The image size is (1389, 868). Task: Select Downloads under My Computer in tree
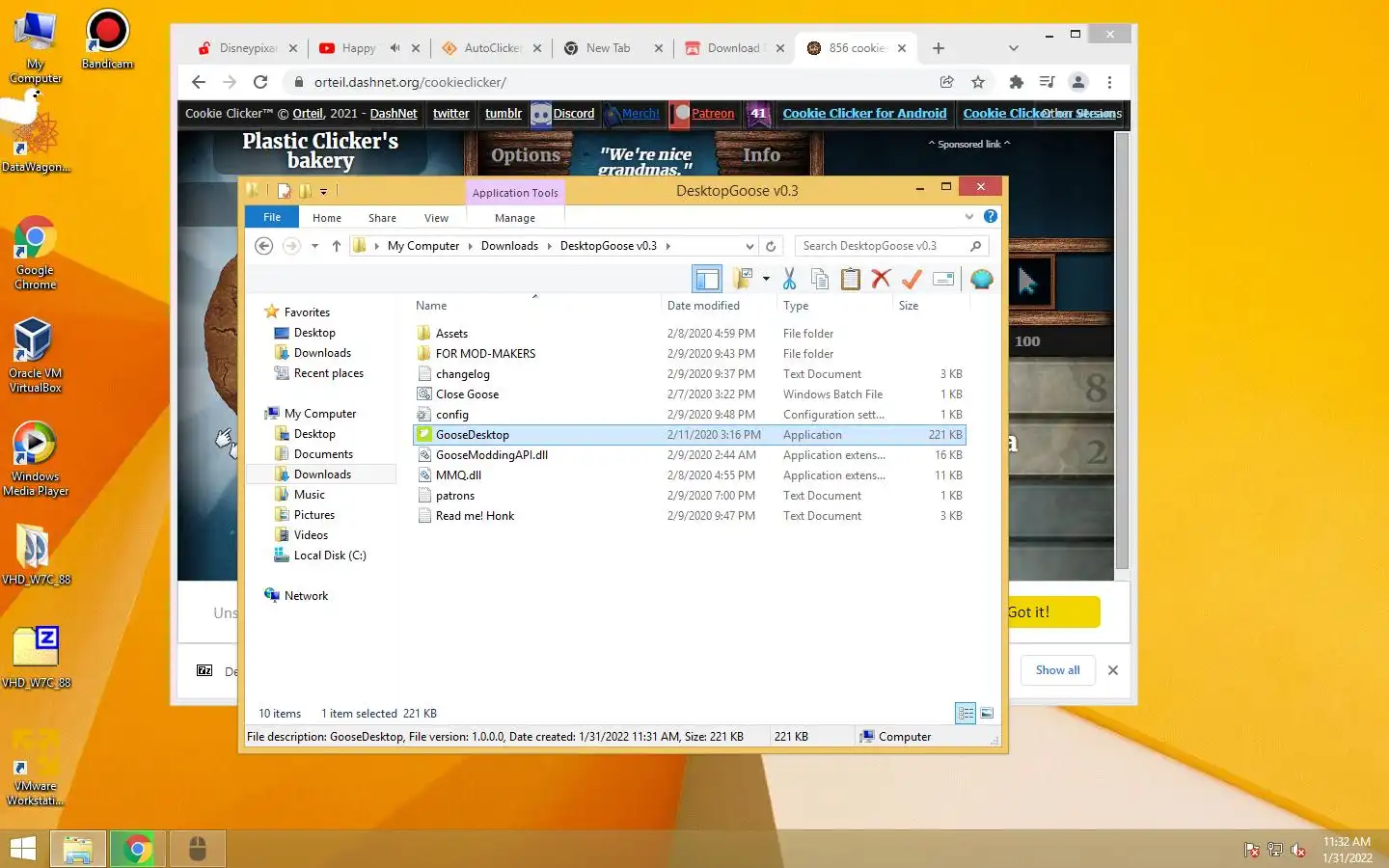(322, 475)
